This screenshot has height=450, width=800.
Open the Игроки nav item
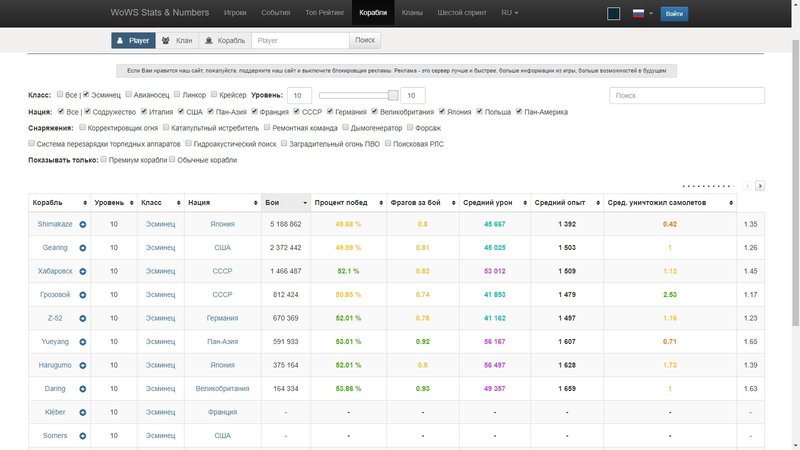pyautogui.click(x=235, y=13)
